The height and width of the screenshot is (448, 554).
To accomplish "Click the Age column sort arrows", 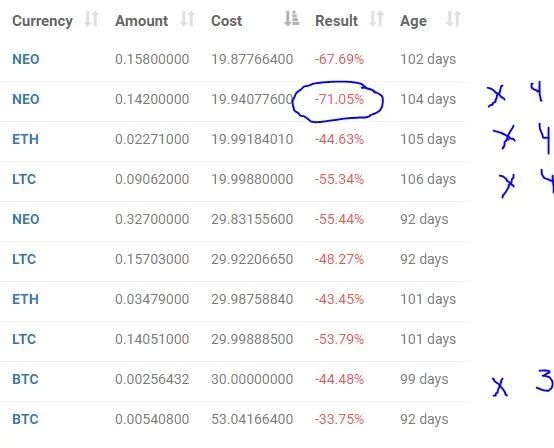I will (453, 19).
